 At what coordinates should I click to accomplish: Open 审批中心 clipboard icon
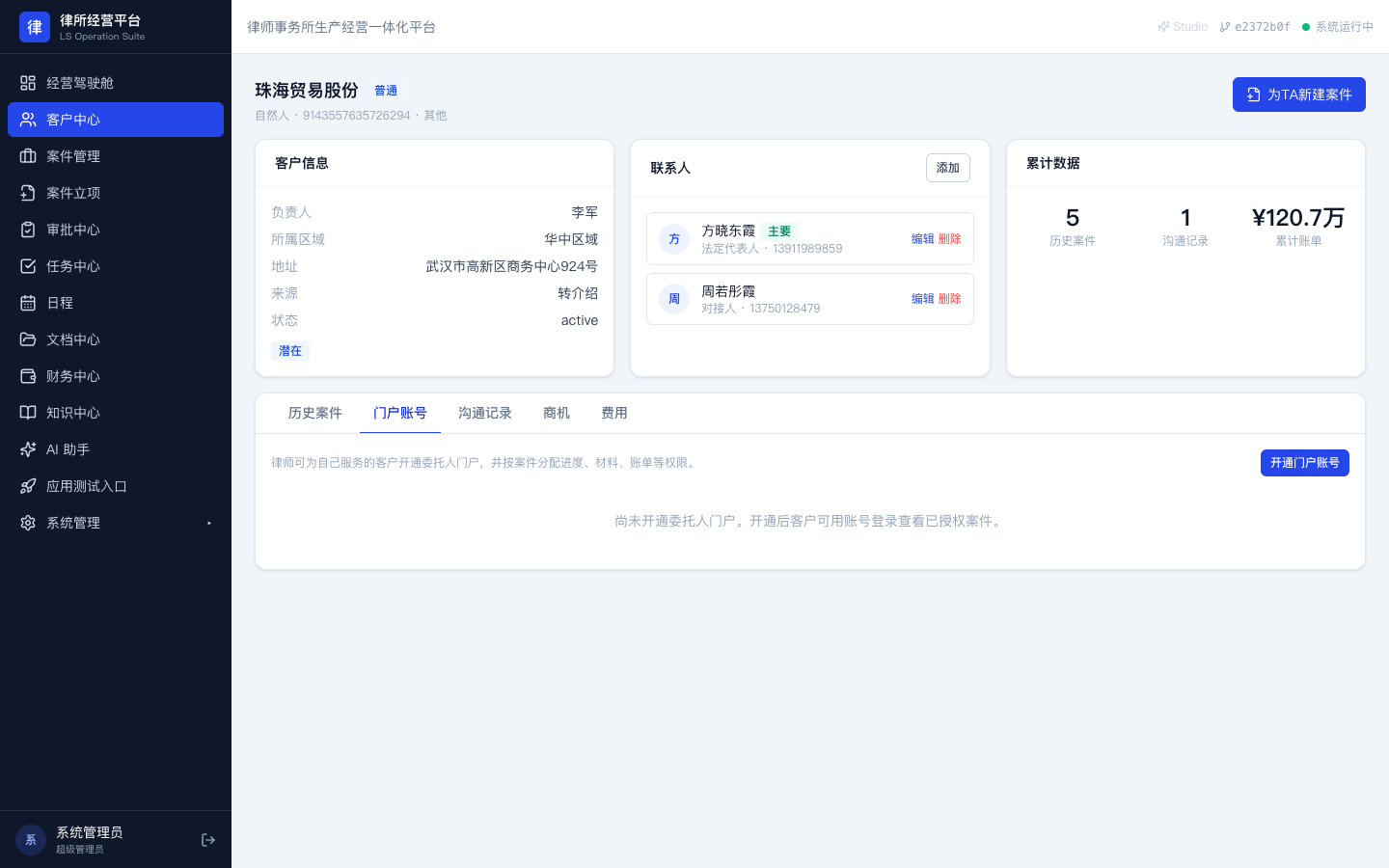(28, 230)
